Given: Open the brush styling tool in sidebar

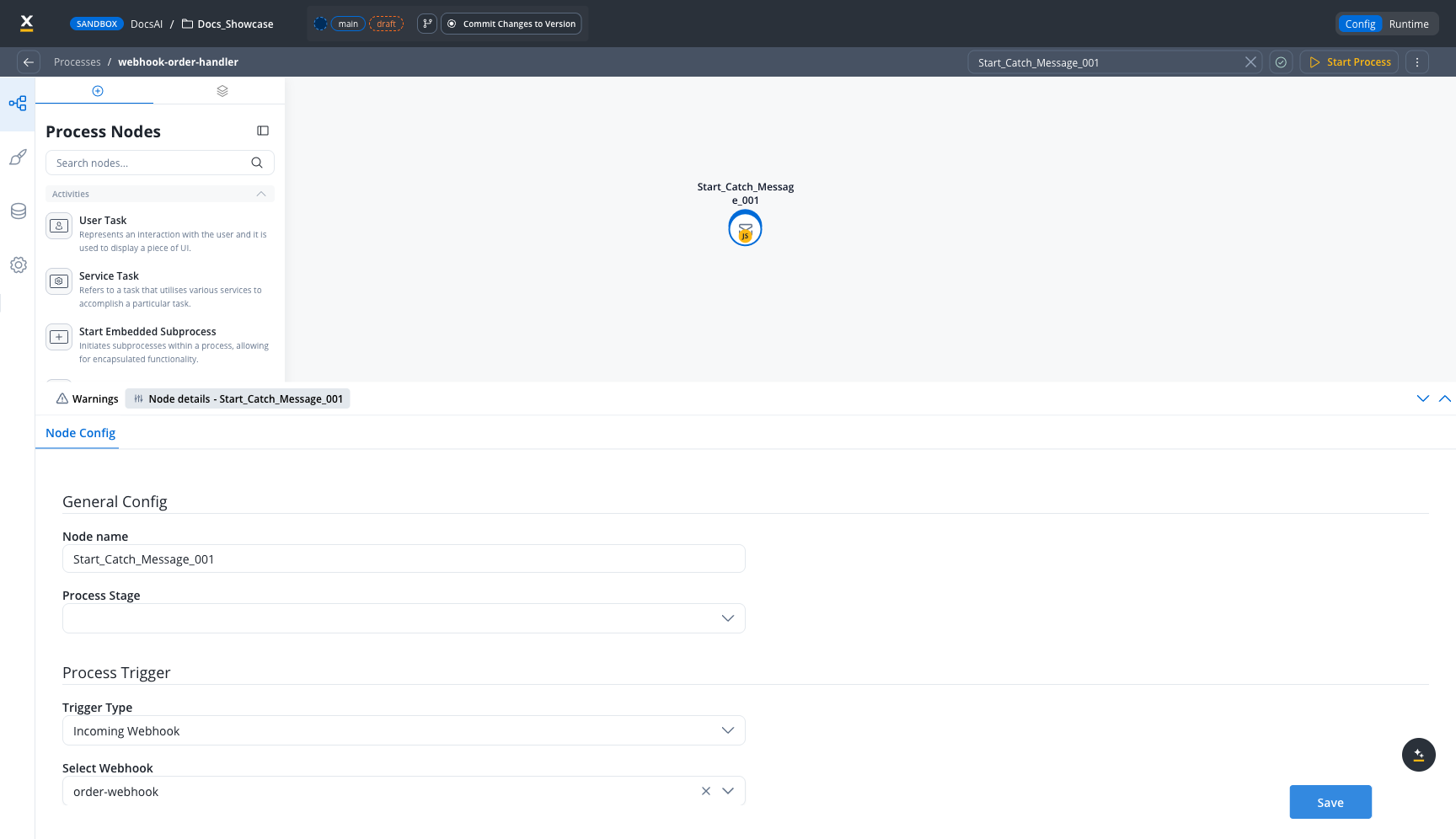Looking at the screenshot, I should [x=18, y=158].
